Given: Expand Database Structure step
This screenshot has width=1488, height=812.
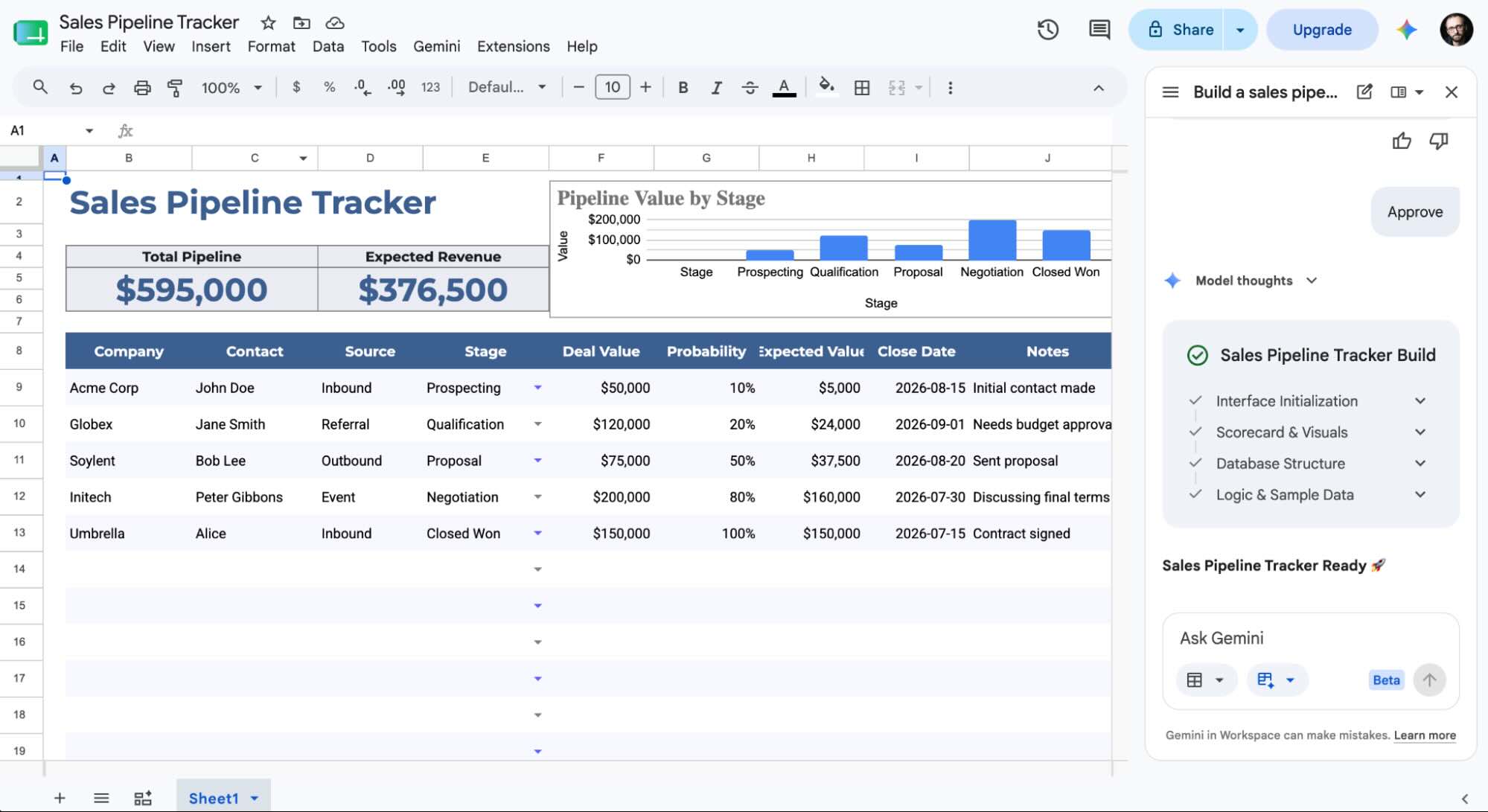Looking at the screenshot, I should pyautogui.click(x=1420, y=464).
